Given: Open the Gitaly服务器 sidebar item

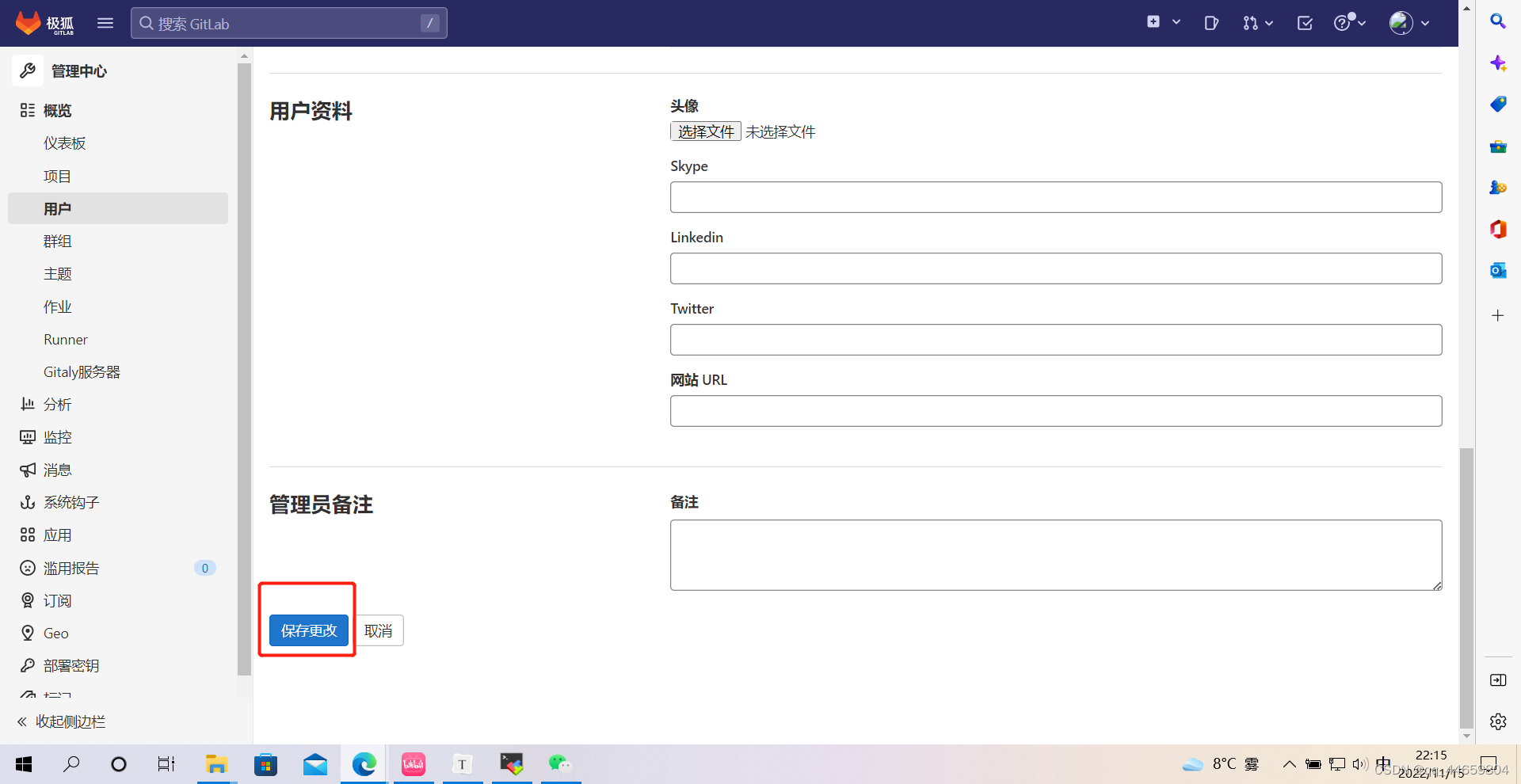Looking at the screenshot, I should pos(118,371).
